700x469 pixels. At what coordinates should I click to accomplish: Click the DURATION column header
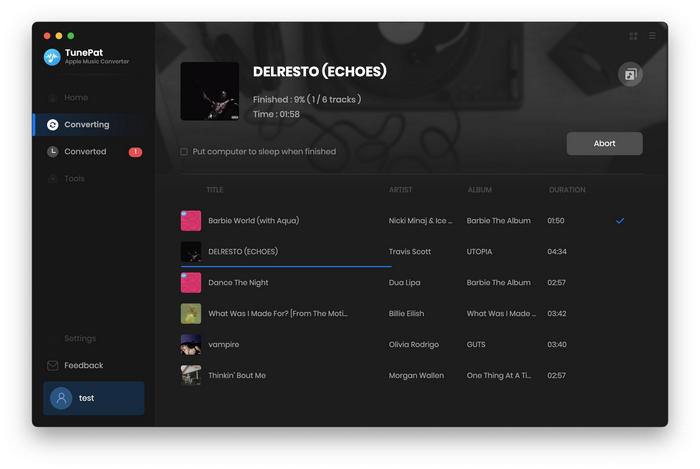[567, 190]
